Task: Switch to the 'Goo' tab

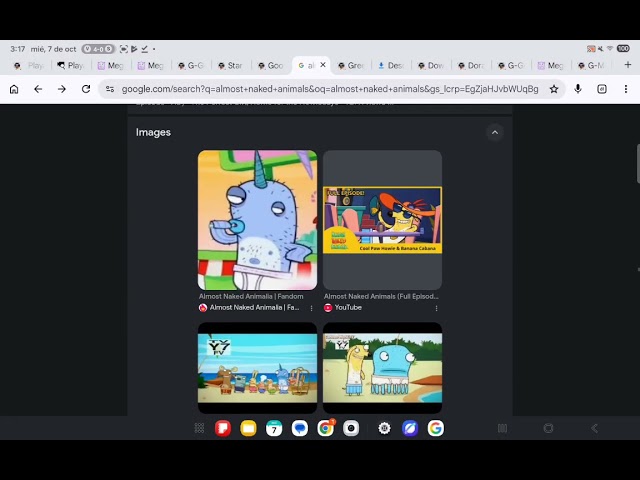Action: pos(270,65)
